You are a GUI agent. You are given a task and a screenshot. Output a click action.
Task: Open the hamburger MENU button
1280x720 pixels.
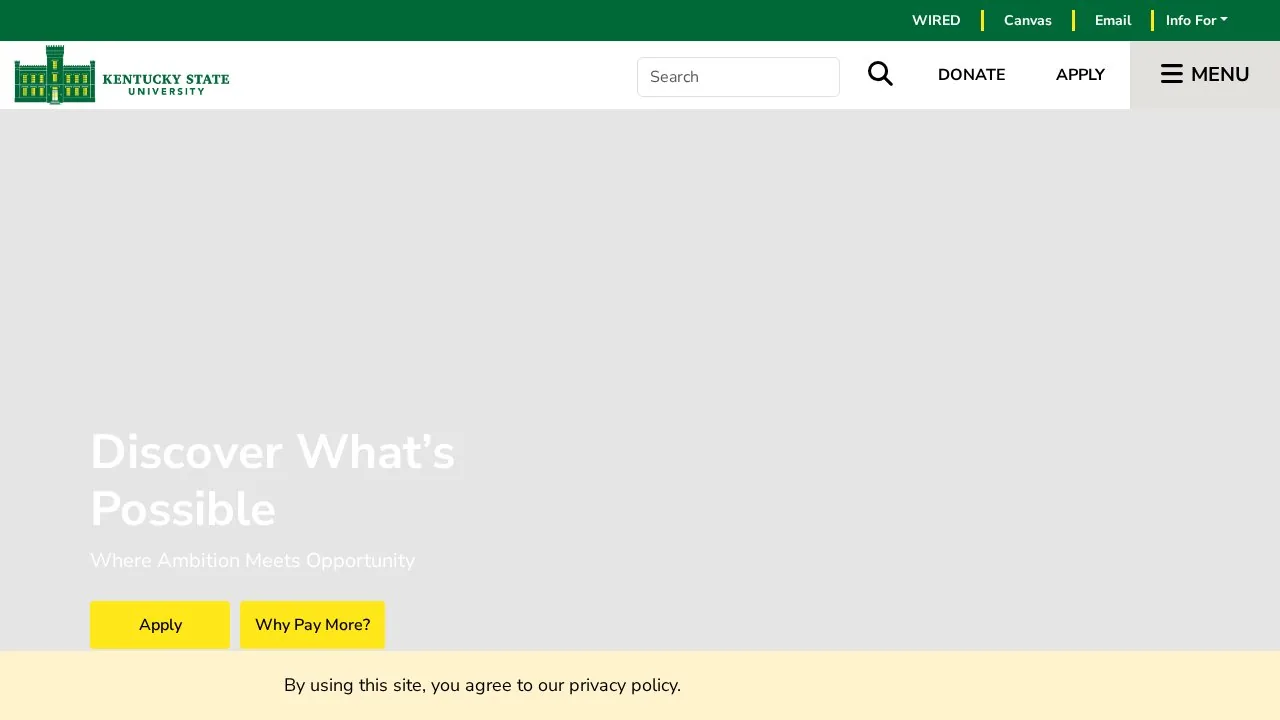pos(1205,75)
